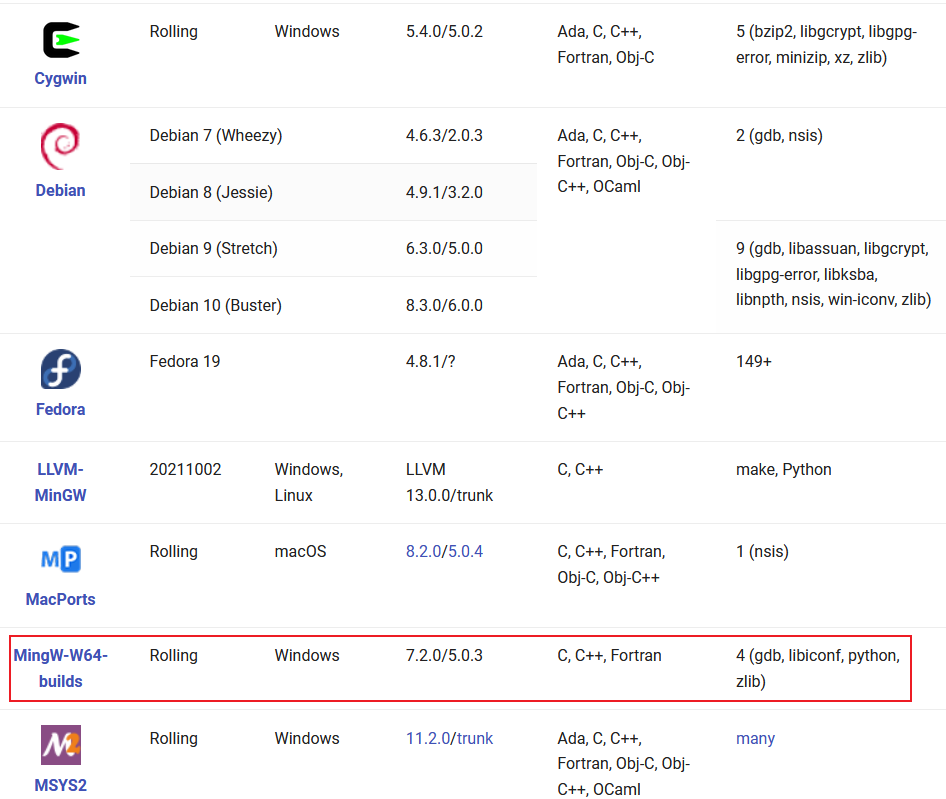The width and height of the screenshot is (946, 799).
Task: Follow the 11.2.0/trunk version link
Action: (x=449, y=738)
